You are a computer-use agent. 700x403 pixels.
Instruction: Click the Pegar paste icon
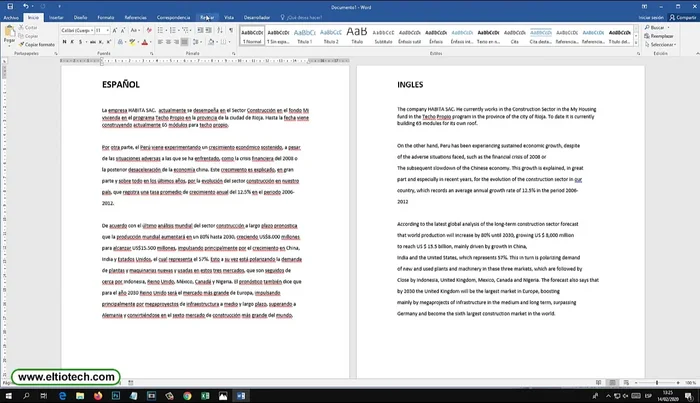(x=10, y=33)
